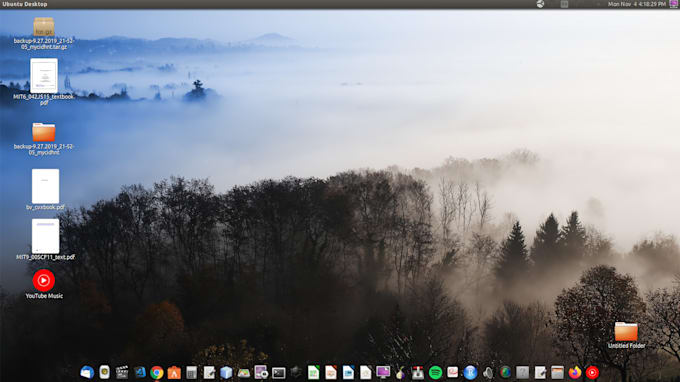680x382 pixels.
Task: Click the white tray indicator icon in top bar
Action: pyautogui.click(x=540, y=4)
